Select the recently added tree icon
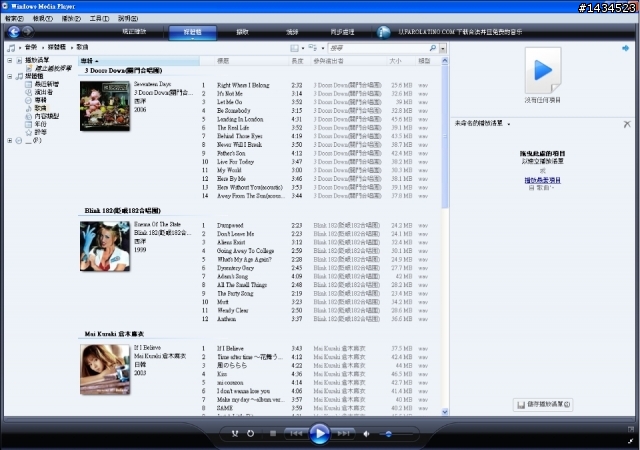Viewport: 640px width, 450px height. pos(29,84)
